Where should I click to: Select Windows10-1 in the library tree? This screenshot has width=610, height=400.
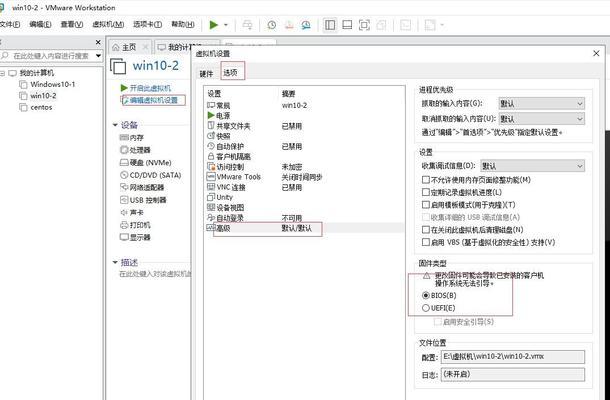[x=47, y=84]
